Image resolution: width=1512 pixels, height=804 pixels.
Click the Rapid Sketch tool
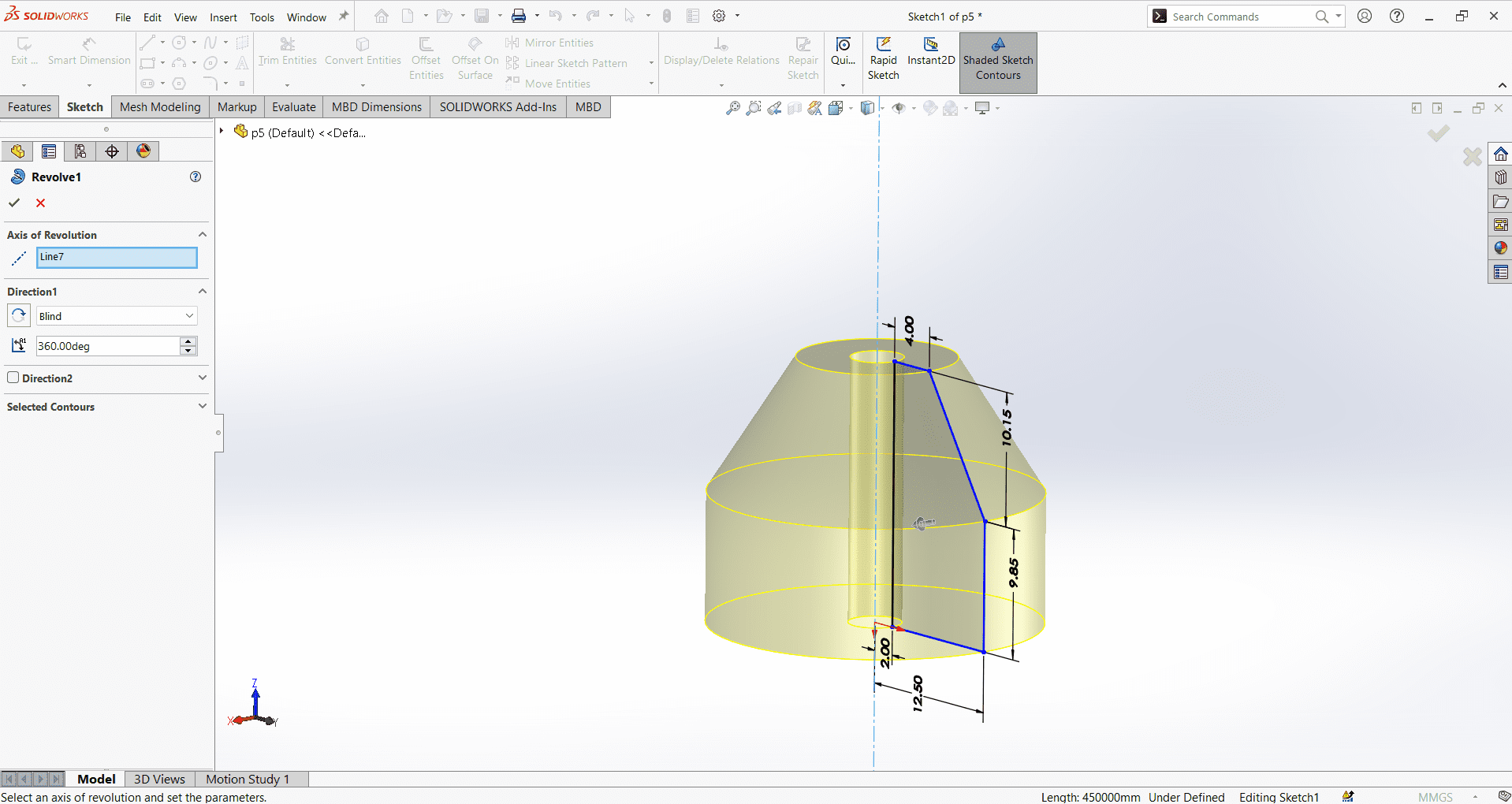(883, 59)
